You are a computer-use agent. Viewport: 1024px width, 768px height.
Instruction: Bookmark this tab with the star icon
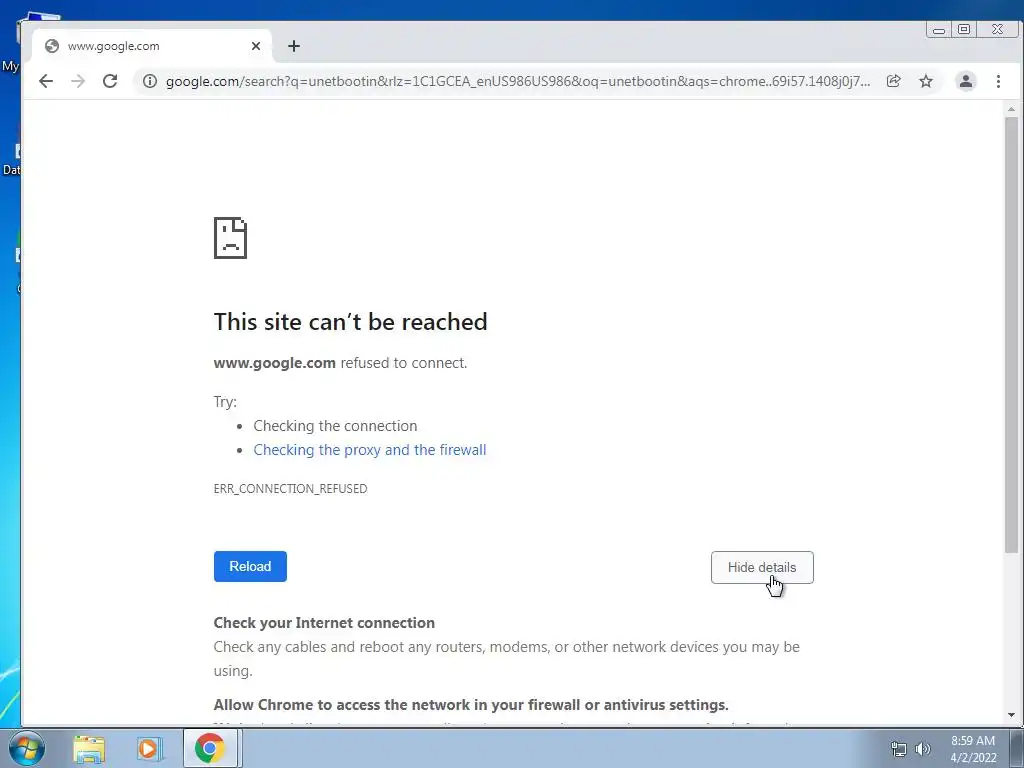click(925, 81)
